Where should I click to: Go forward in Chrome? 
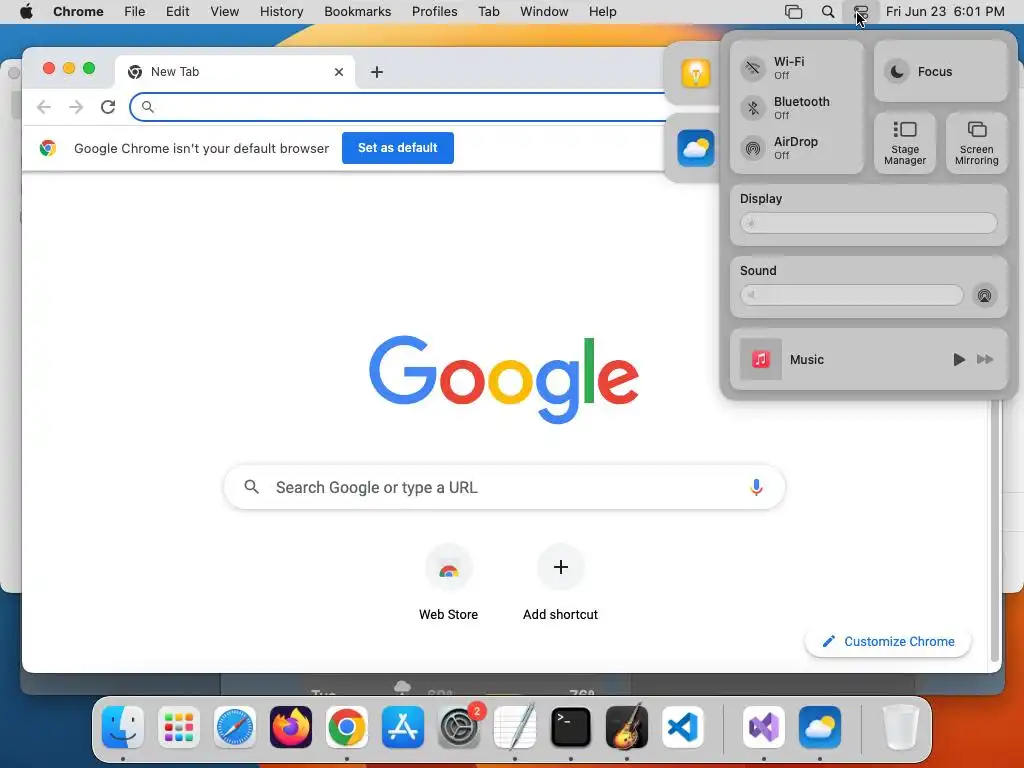tap(76, 107)
